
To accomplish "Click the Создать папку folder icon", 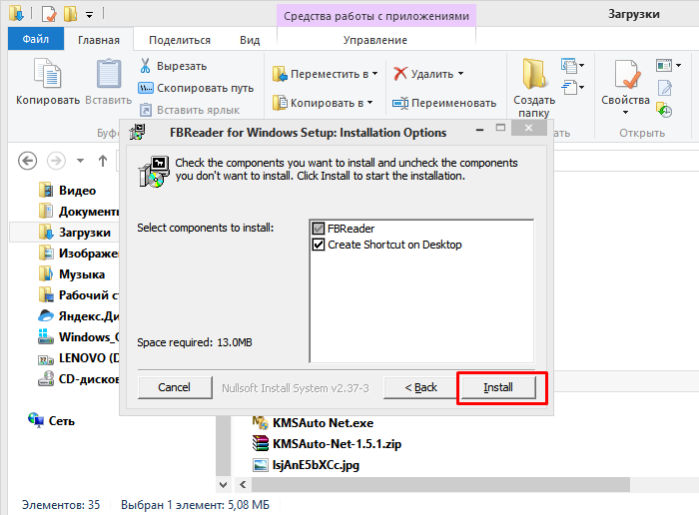I will tap(534, 74).
